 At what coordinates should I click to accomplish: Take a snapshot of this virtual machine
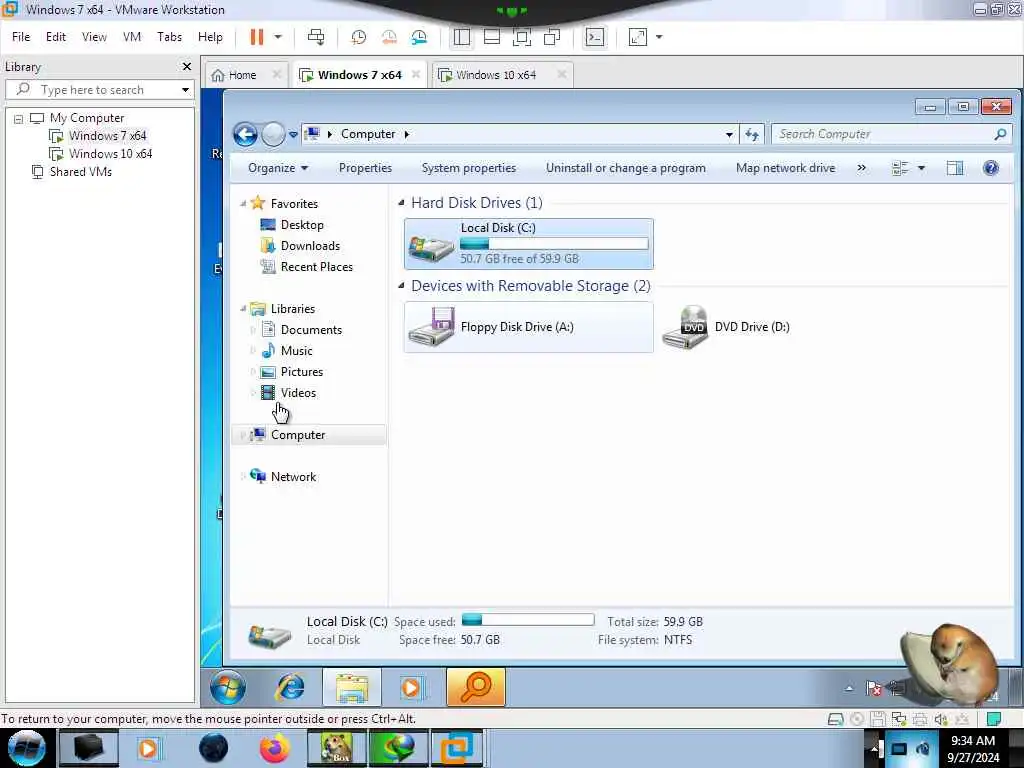coord(358,37)
